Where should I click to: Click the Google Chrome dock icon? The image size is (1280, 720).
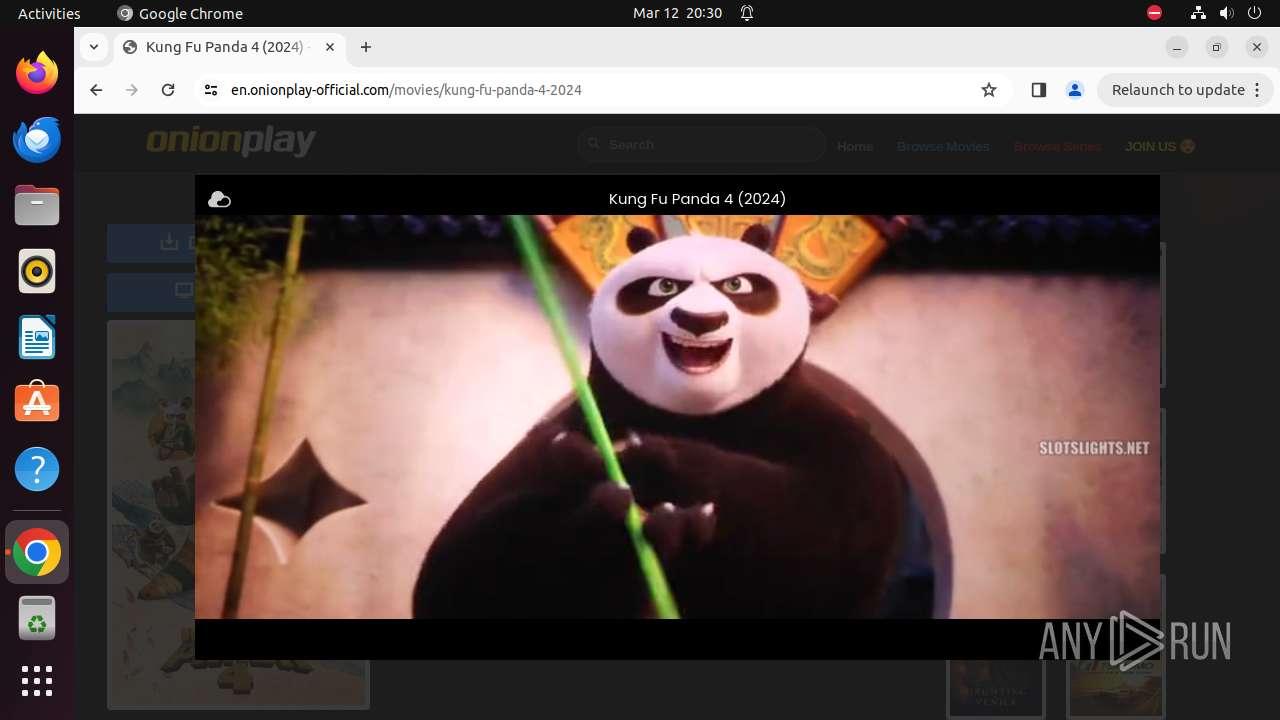[37, 552]
